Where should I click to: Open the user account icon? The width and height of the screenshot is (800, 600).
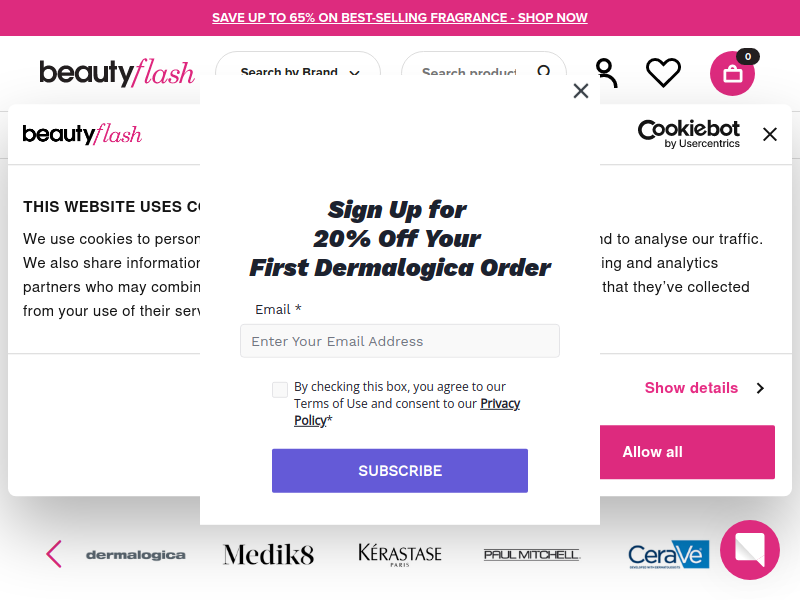[606, 73]
